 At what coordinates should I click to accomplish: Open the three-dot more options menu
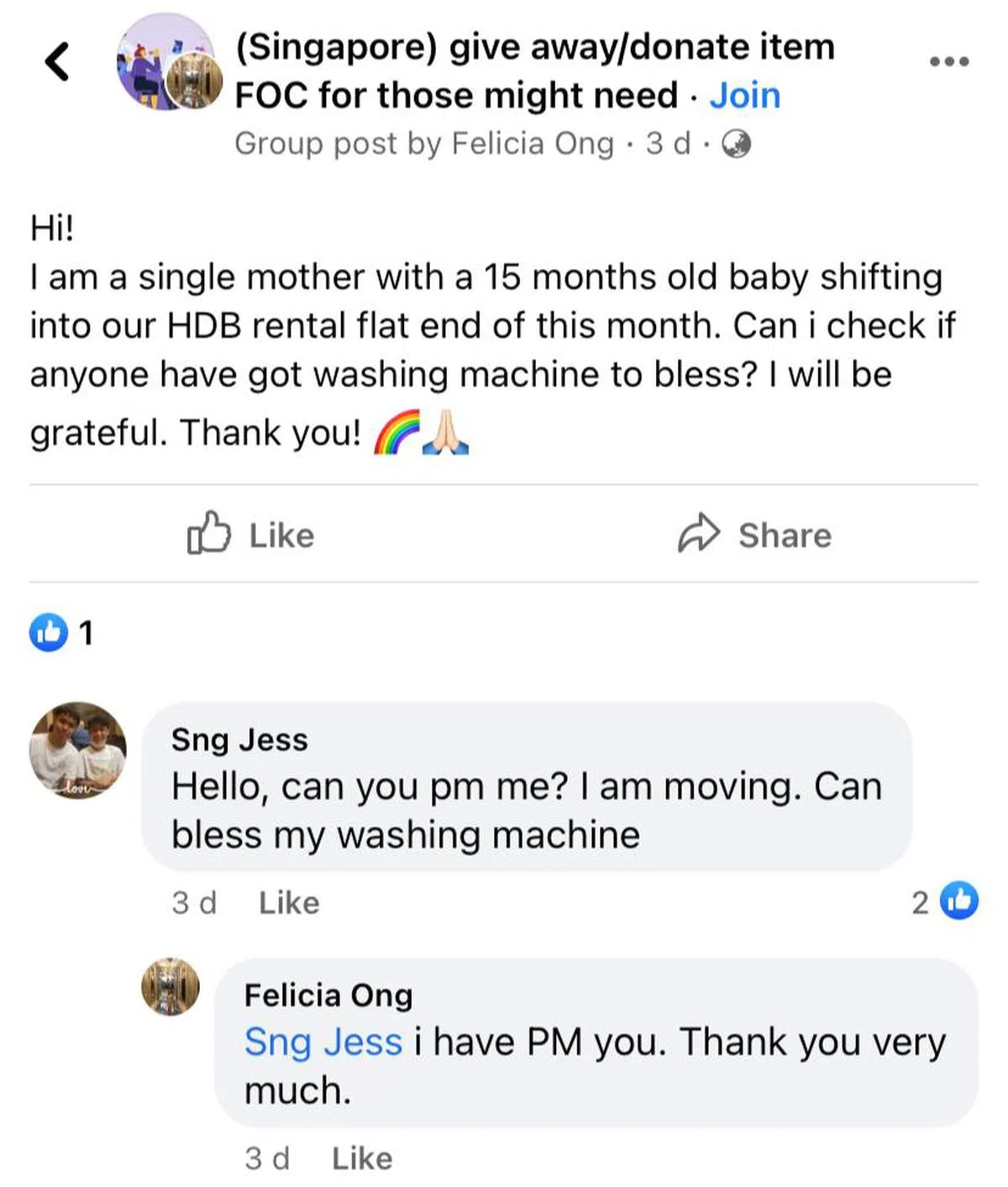(949, 61)
